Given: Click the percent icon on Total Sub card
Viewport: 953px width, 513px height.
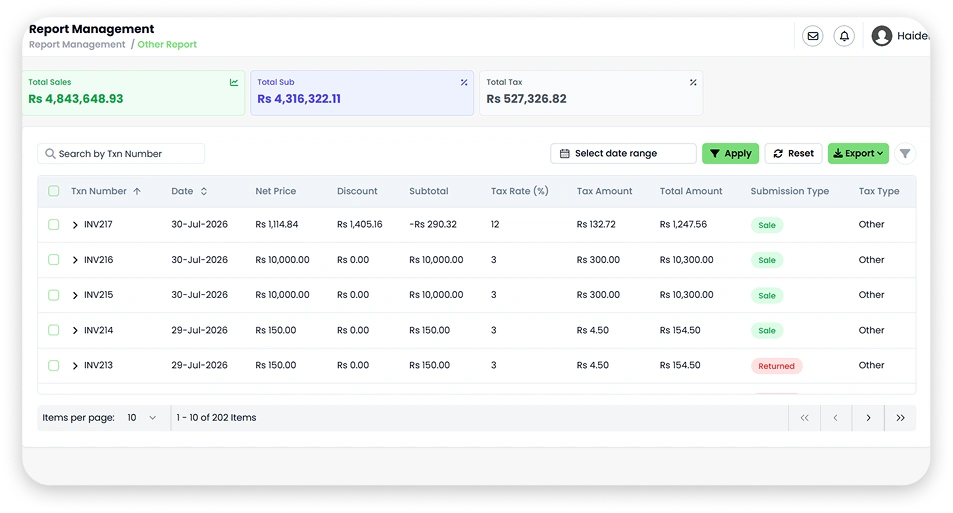Looking at the screenshot, I should (x=464, y=82).
